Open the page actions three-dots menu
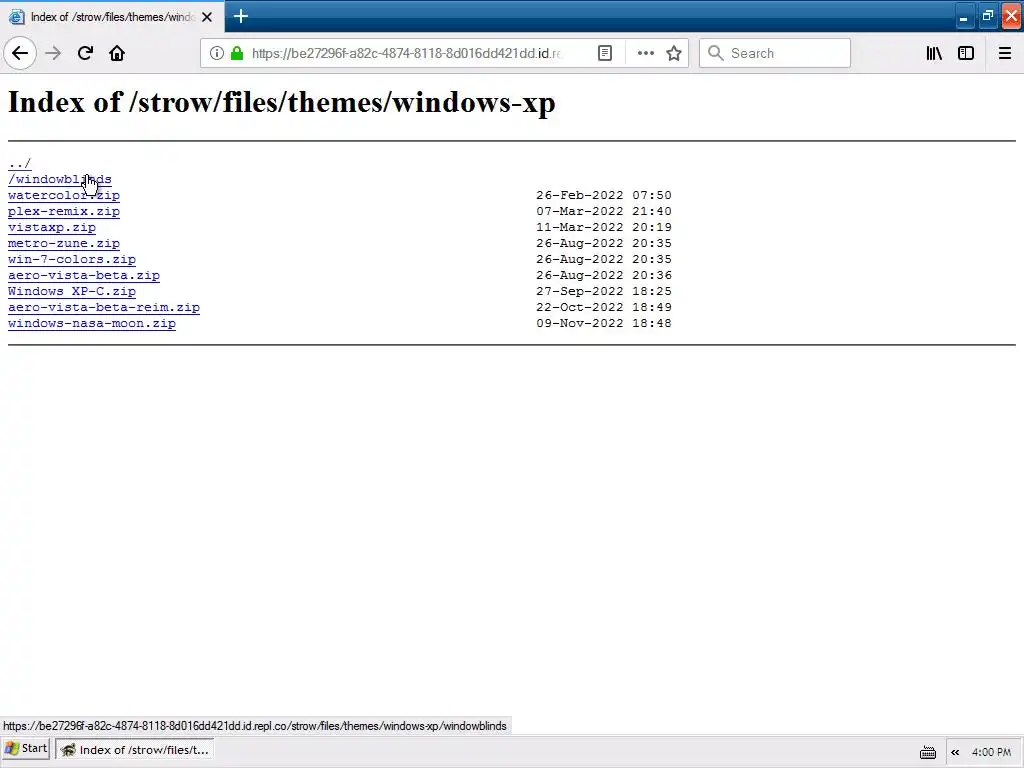Screen dimensions: 1024x768 pos(645,54)
